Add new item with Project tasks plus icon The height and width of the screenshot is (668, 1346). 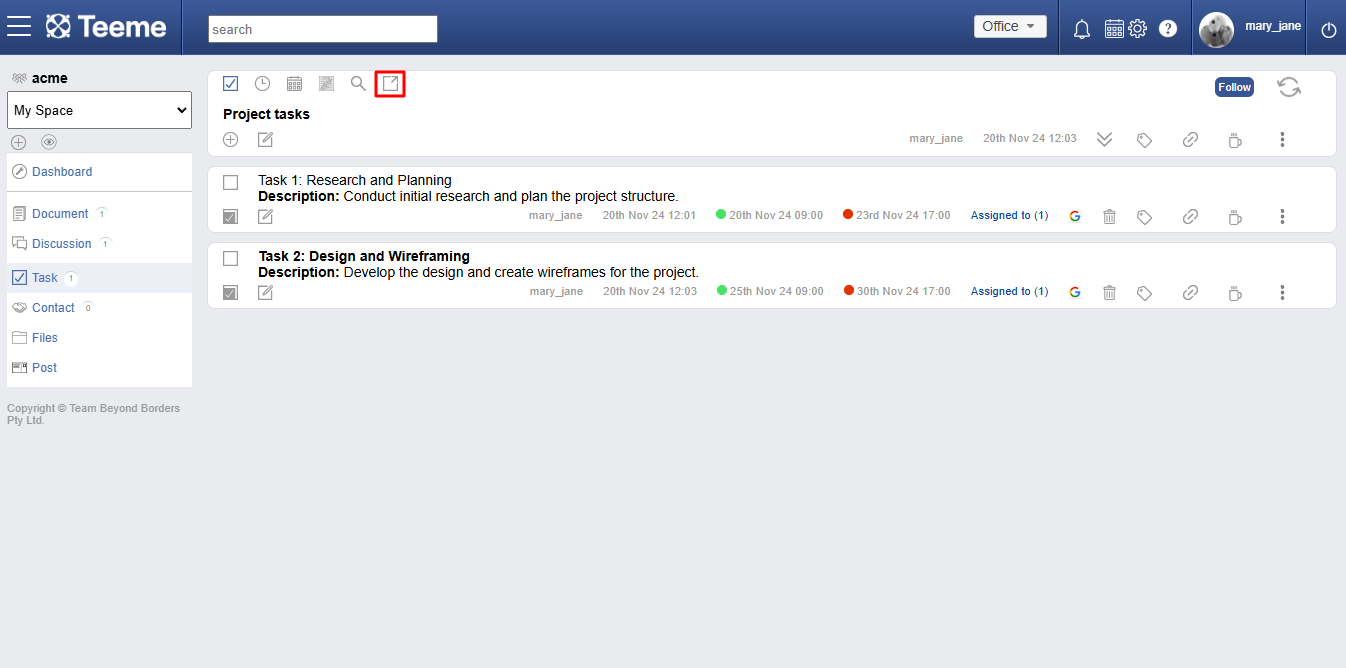click(x=231, y=139)
